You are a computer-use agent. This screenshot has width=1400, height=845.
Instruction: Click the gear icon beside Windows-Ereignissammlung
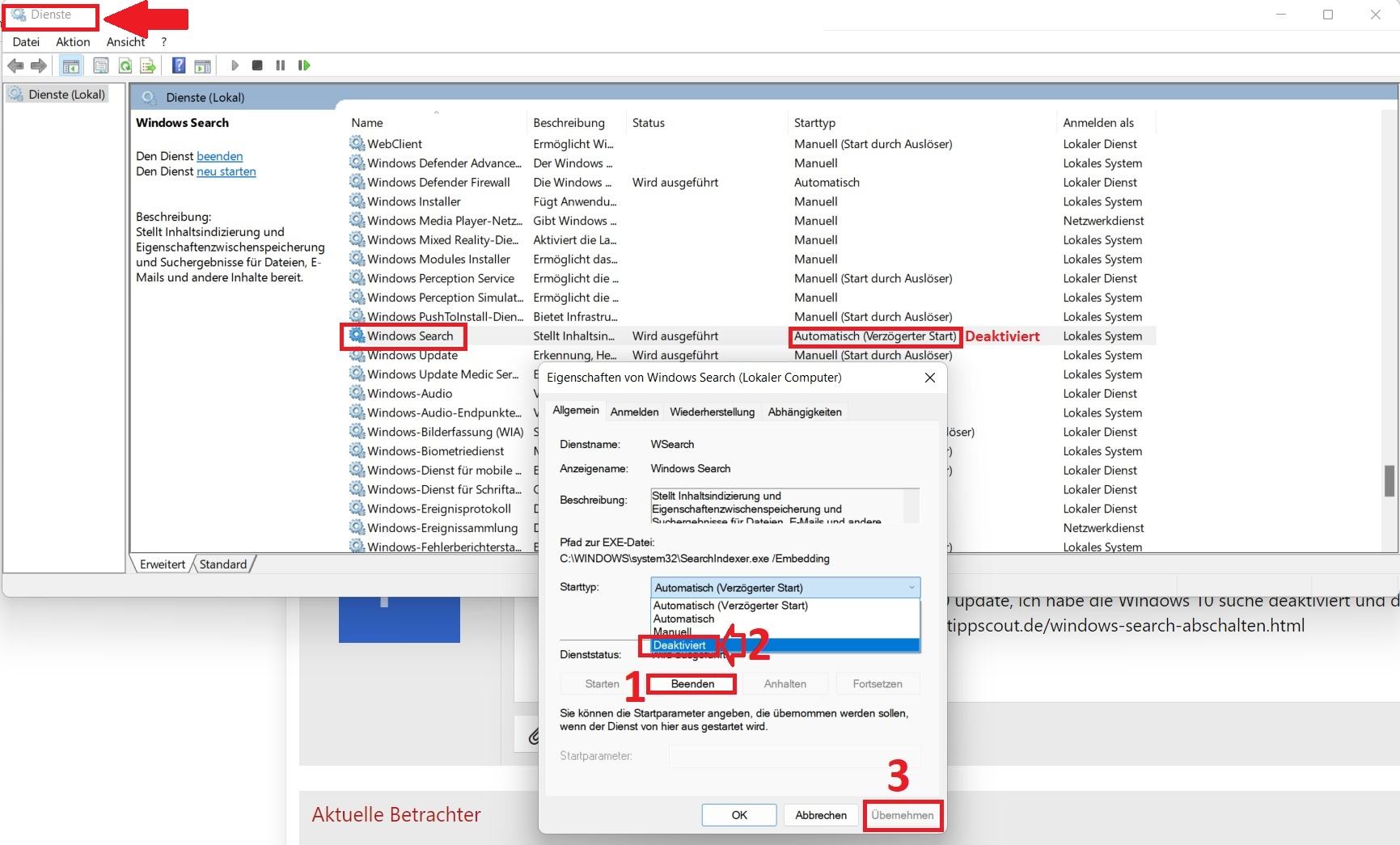tap(357, 527)
